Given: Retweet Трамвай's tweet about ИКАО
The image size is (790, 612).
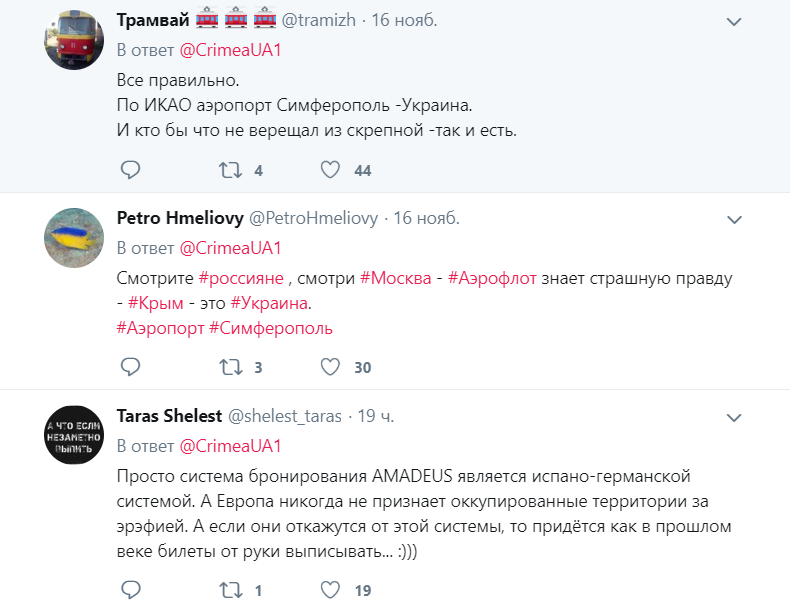Looking at the screenshot, I should tap(231, 170).
